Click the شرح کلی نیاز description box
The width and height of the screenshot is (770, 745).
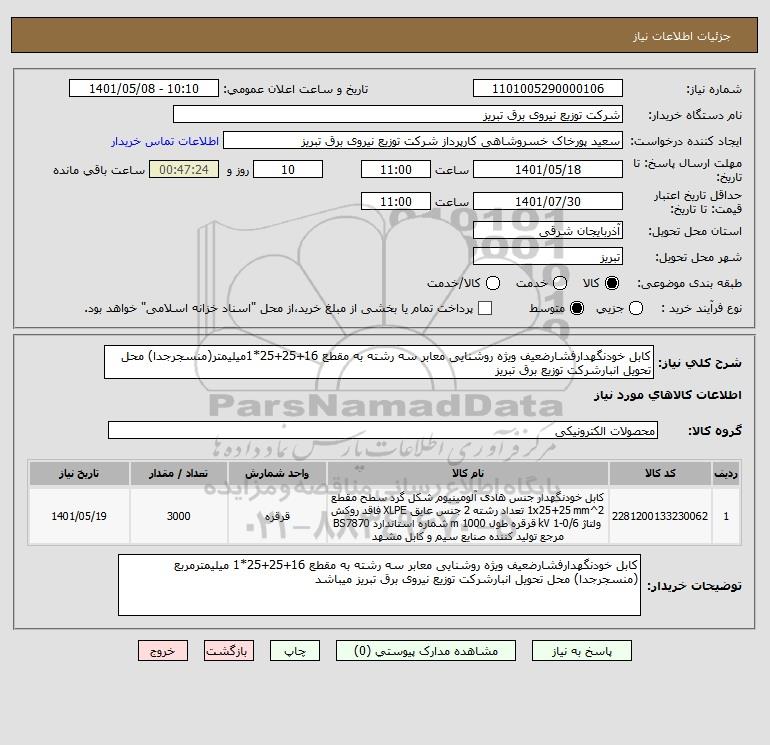pos(379,362)
